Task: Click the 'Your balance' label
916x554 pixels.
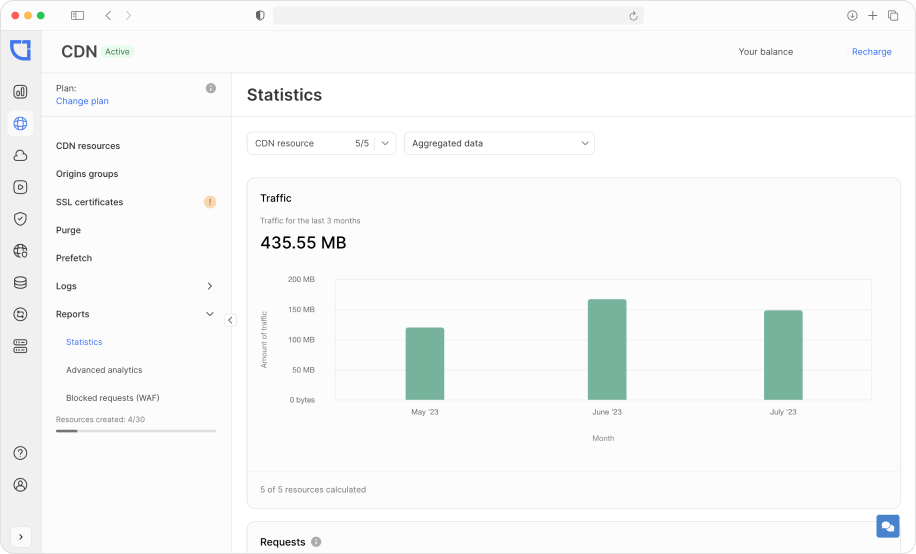Action: 766,51
